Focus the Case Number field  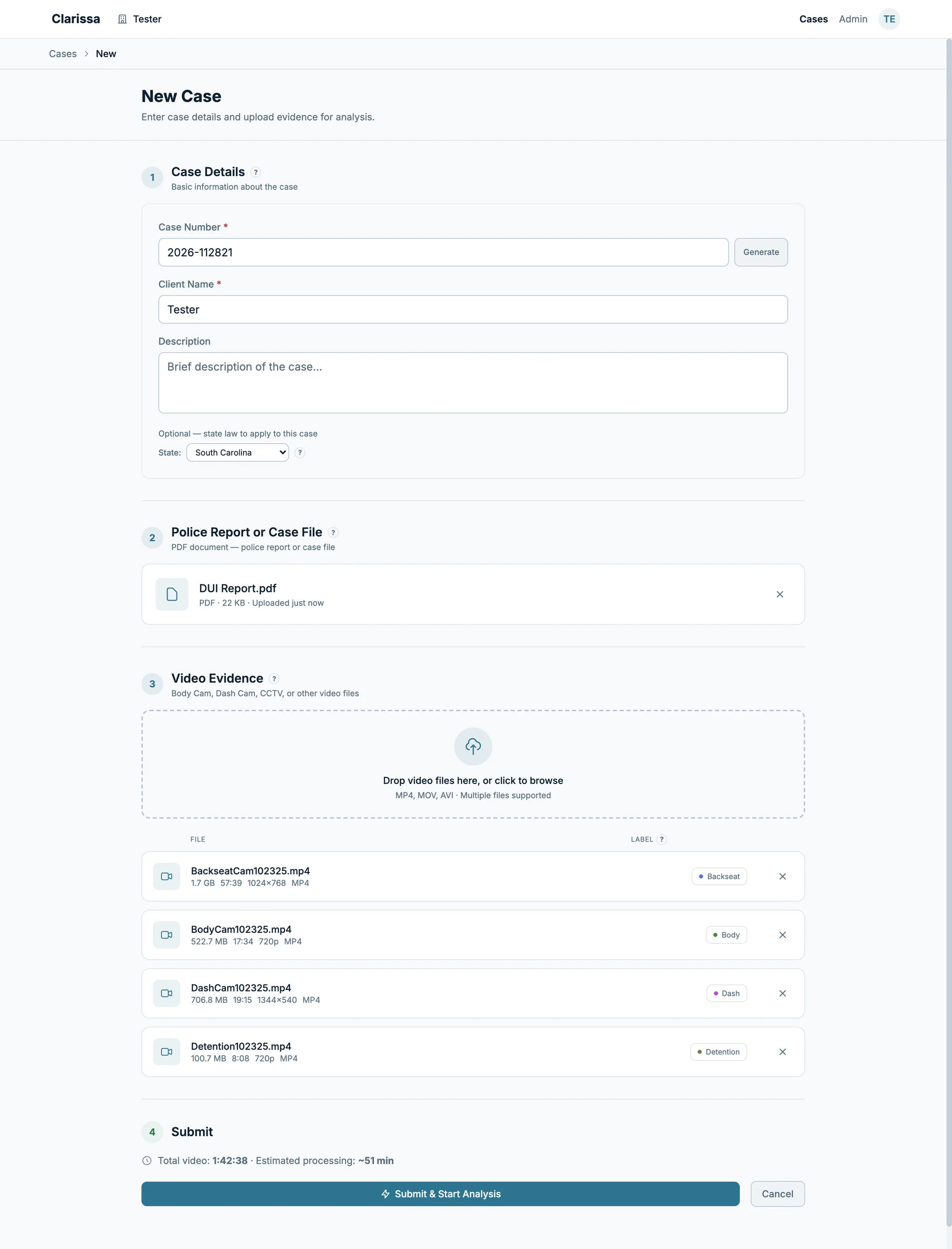443,252
